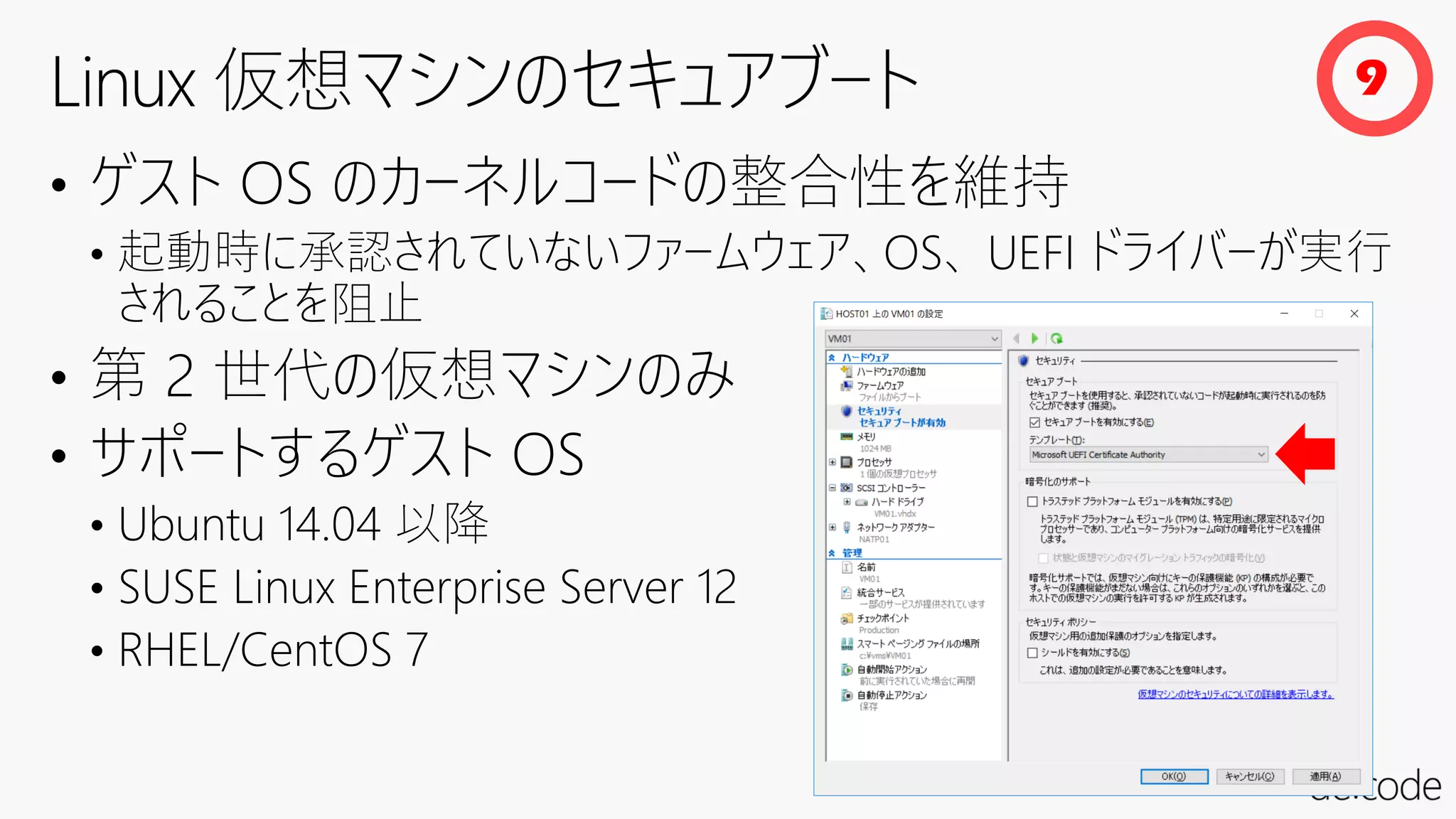
Task: Select the 統合サービス tree item label
Action: pos(881,593)
